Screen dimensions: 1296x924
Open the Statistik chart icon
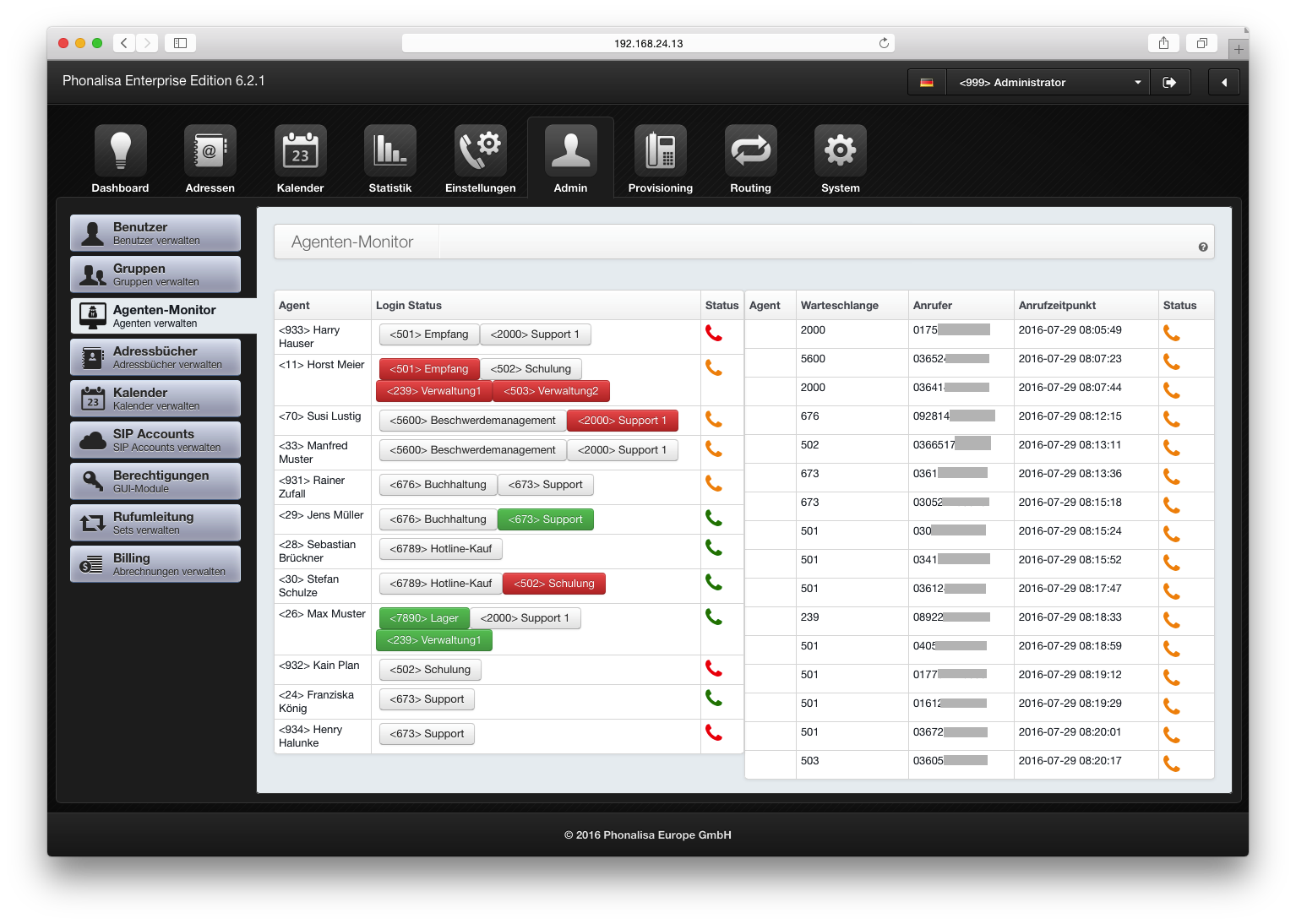click(x=390, y=150)
